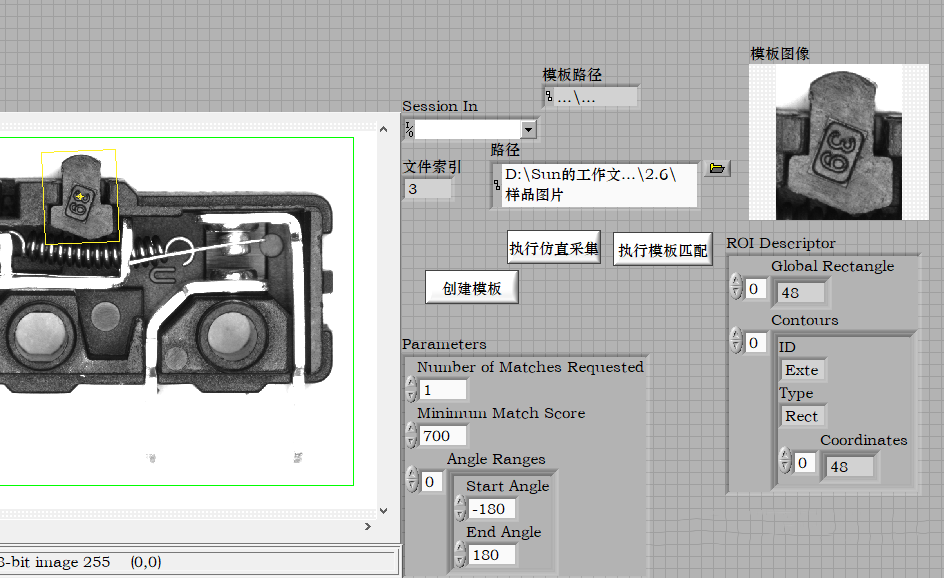Click the 模板路径 path icon
Image resolution: width=944 pixels, height=578 pixels.
coord(549,97)
